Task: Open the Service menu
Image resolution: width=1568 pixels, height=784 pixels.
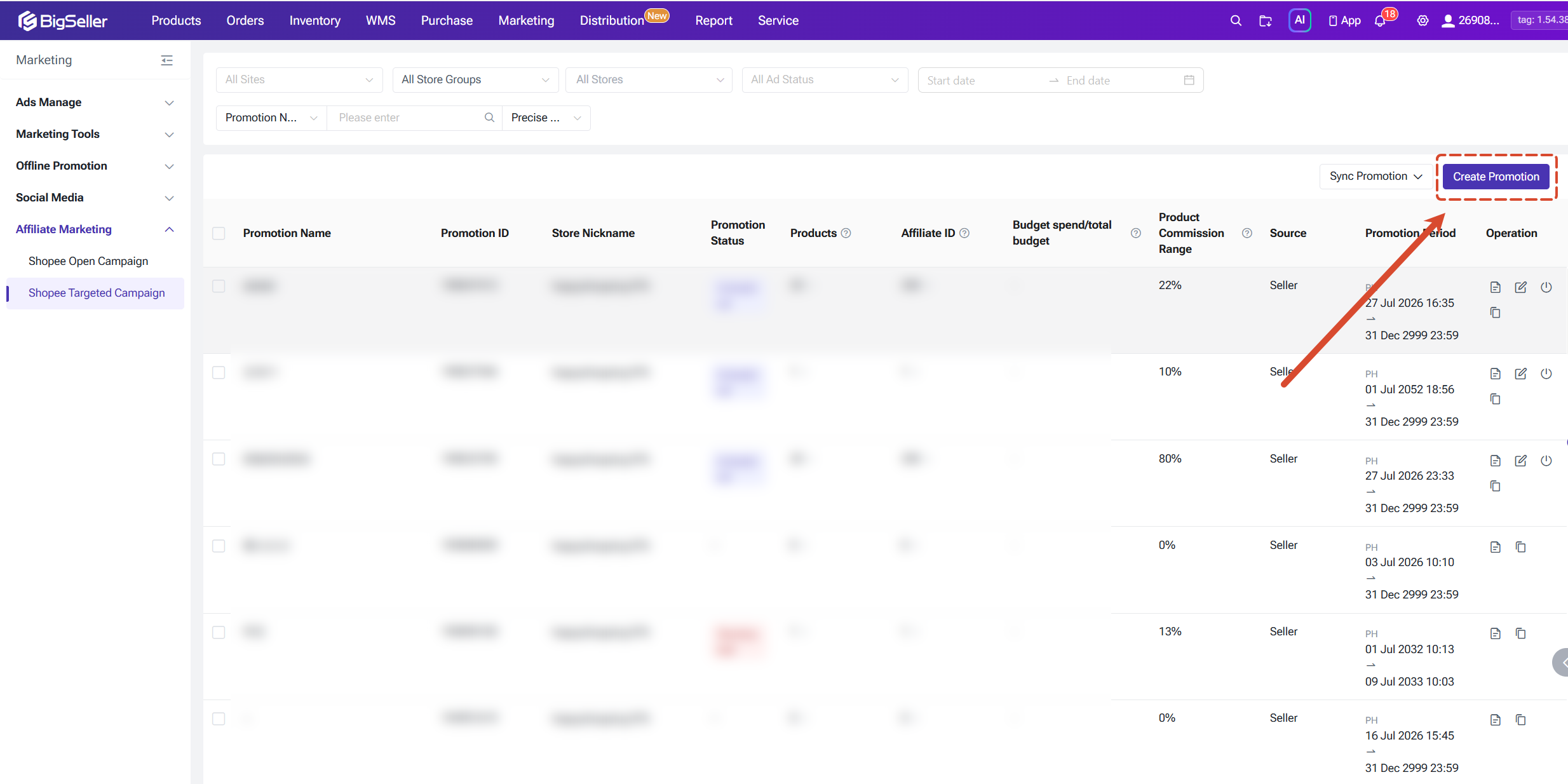Action: coord(778,20)
